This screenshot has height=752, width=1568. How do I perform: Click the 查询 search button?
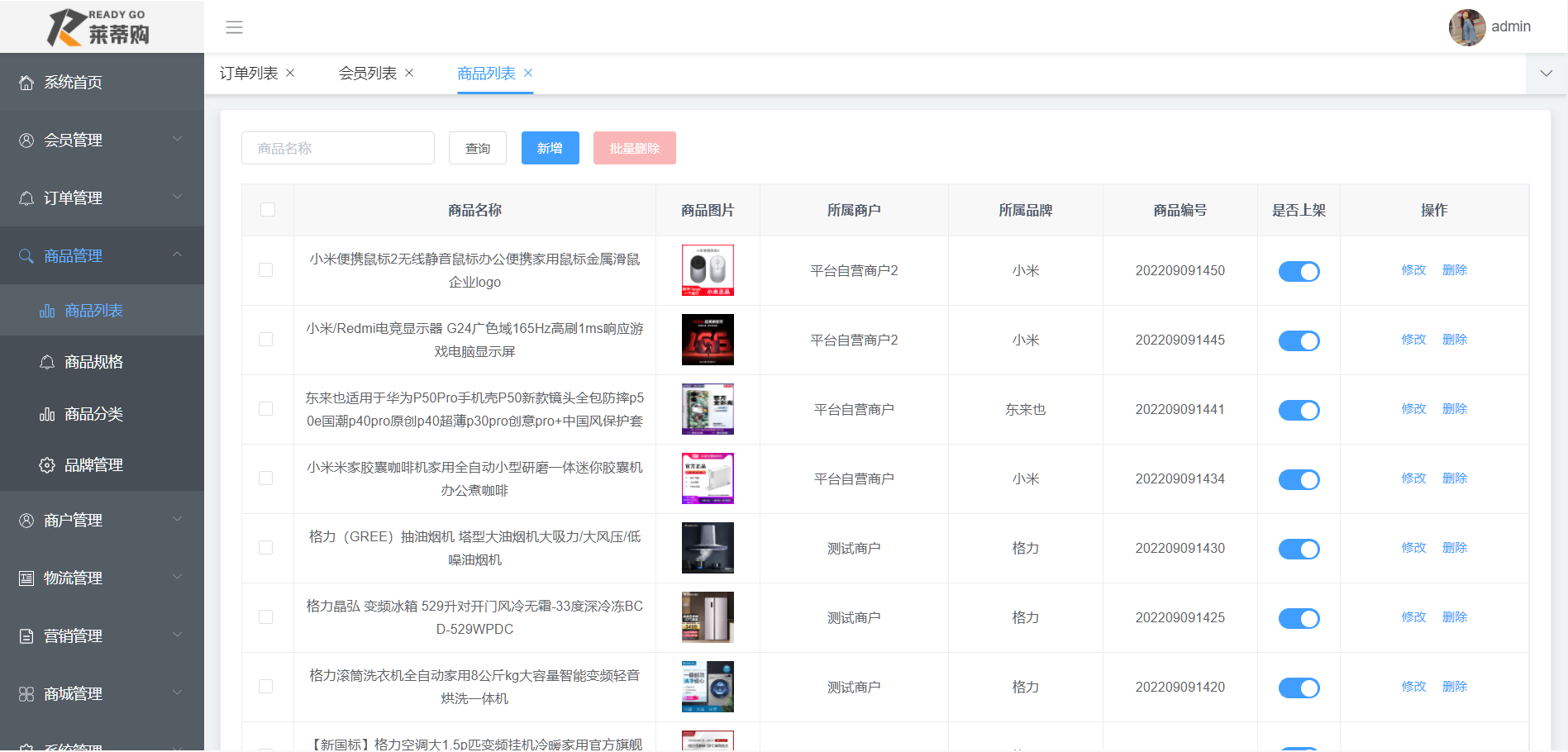[x=478, y=148]
